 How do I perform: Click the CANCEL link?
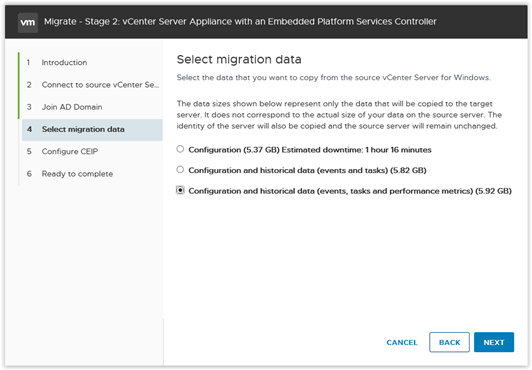pyautogui.click(x=402, y=343)
